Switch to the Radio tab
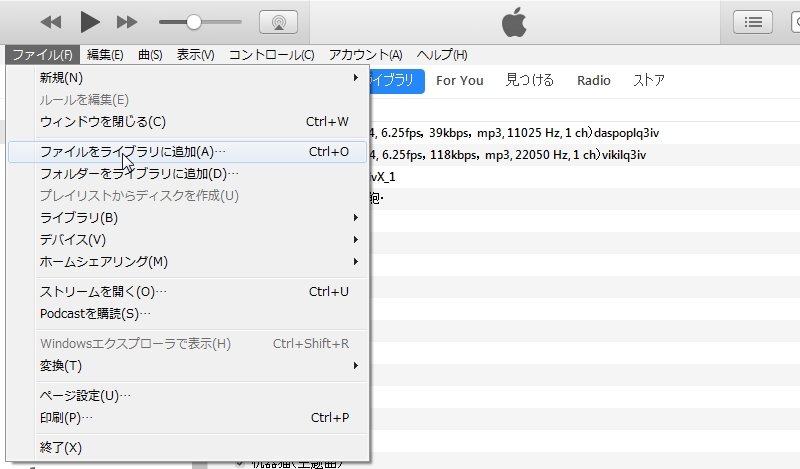Screen dimensions: 800x469 [x=593, y=81]
